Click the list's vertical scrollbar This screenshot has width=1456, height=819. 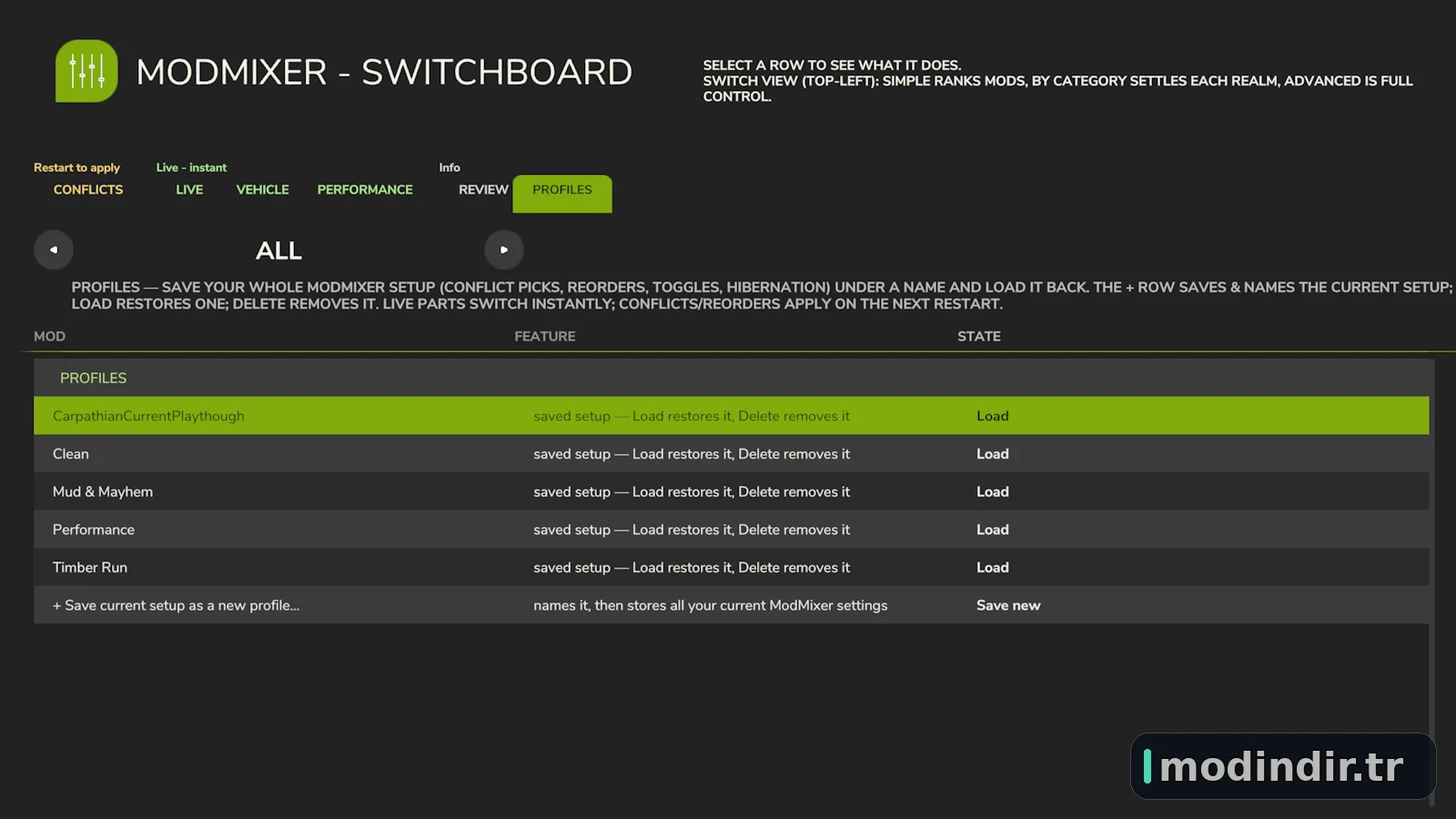(1432, 582)
